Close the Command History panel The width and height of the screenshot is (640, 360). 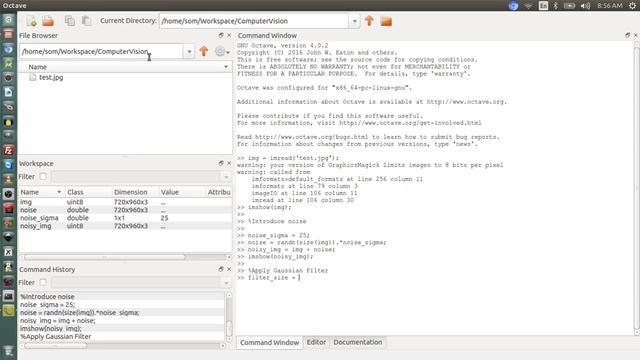(229, 269)
